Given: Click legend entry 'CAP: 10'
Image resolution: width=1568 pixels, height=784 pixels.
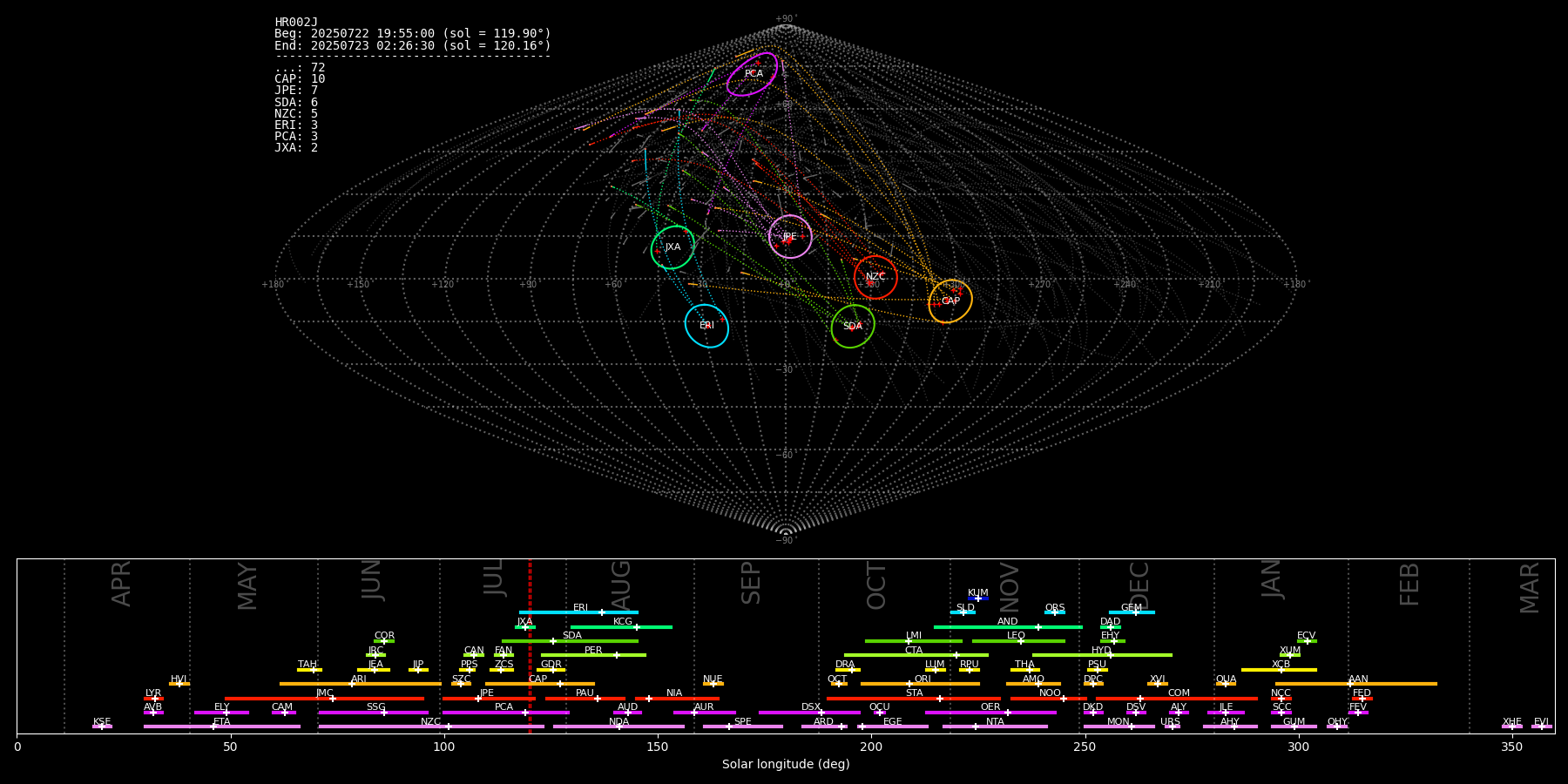Looking at the screenshot, I should click(300, 79).
